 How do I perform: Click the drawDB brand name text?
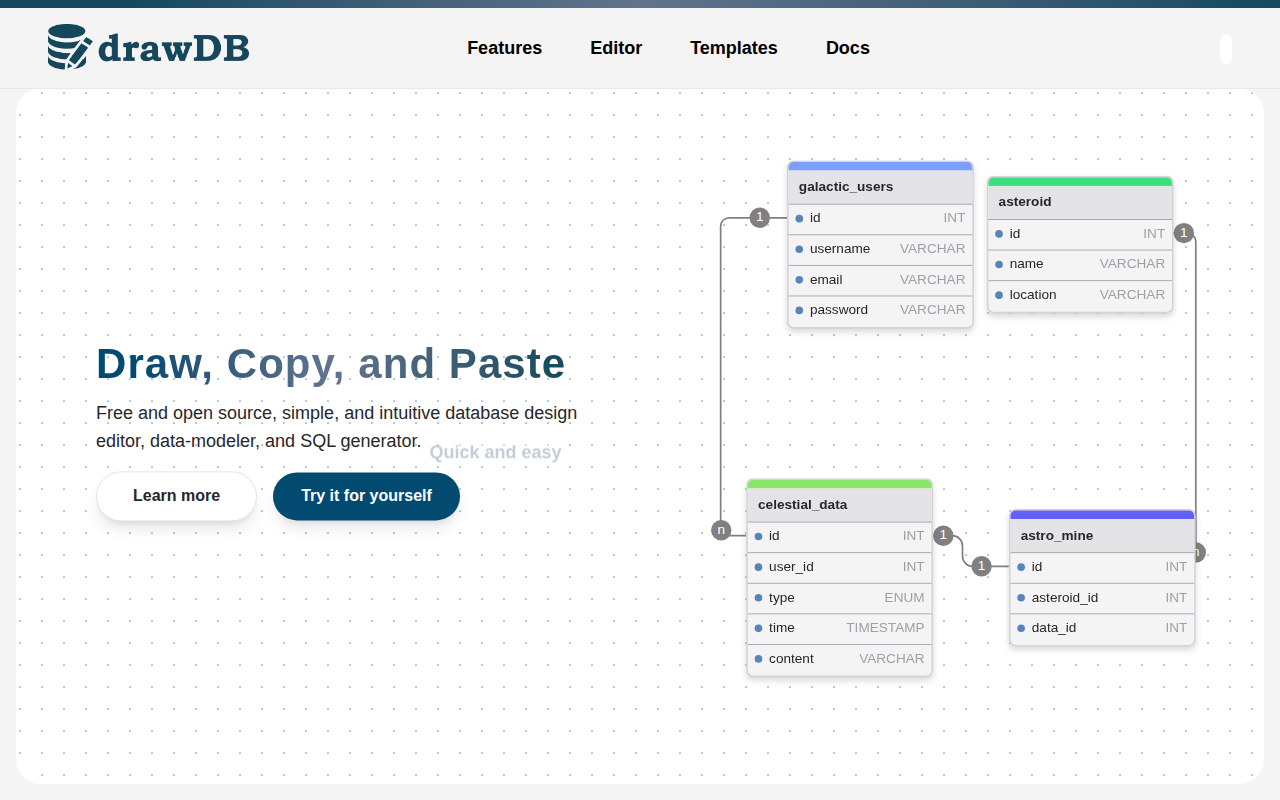tap(174, 48)
